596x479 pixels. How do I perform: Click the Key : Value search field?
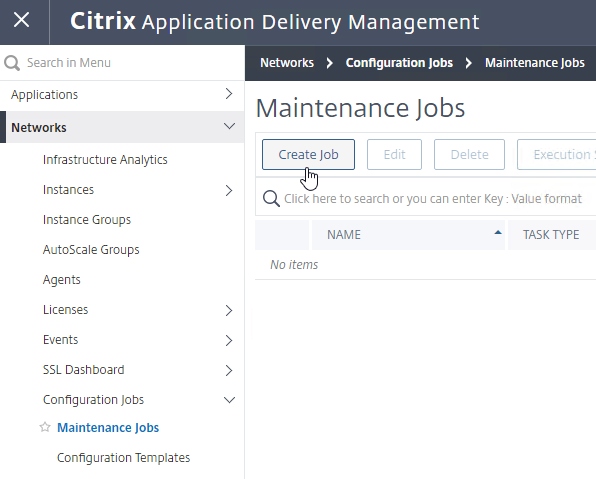[433, 199]
